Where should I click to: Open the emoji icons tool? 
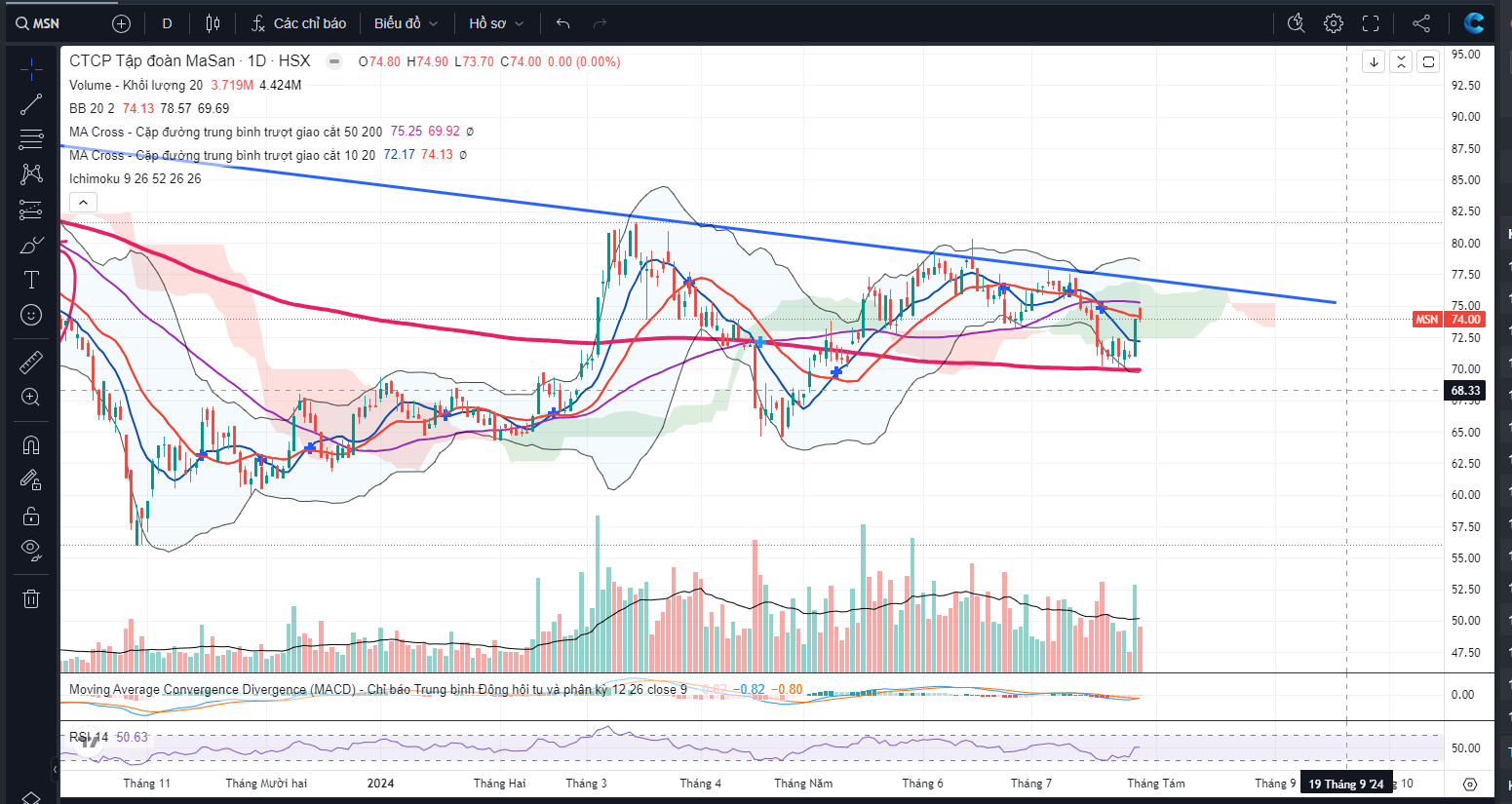click(x=31, y=315)
